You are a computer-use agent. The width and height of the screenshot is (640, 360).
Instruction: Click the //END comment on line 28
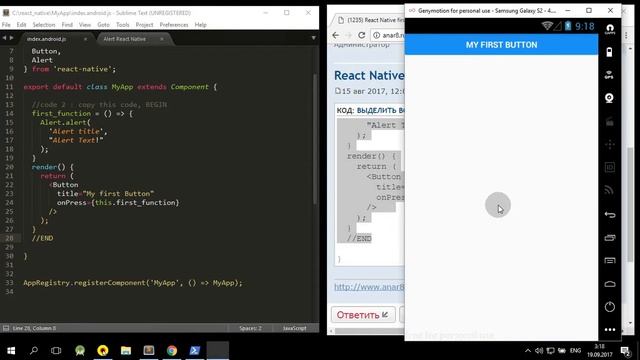tap(42, 238)
